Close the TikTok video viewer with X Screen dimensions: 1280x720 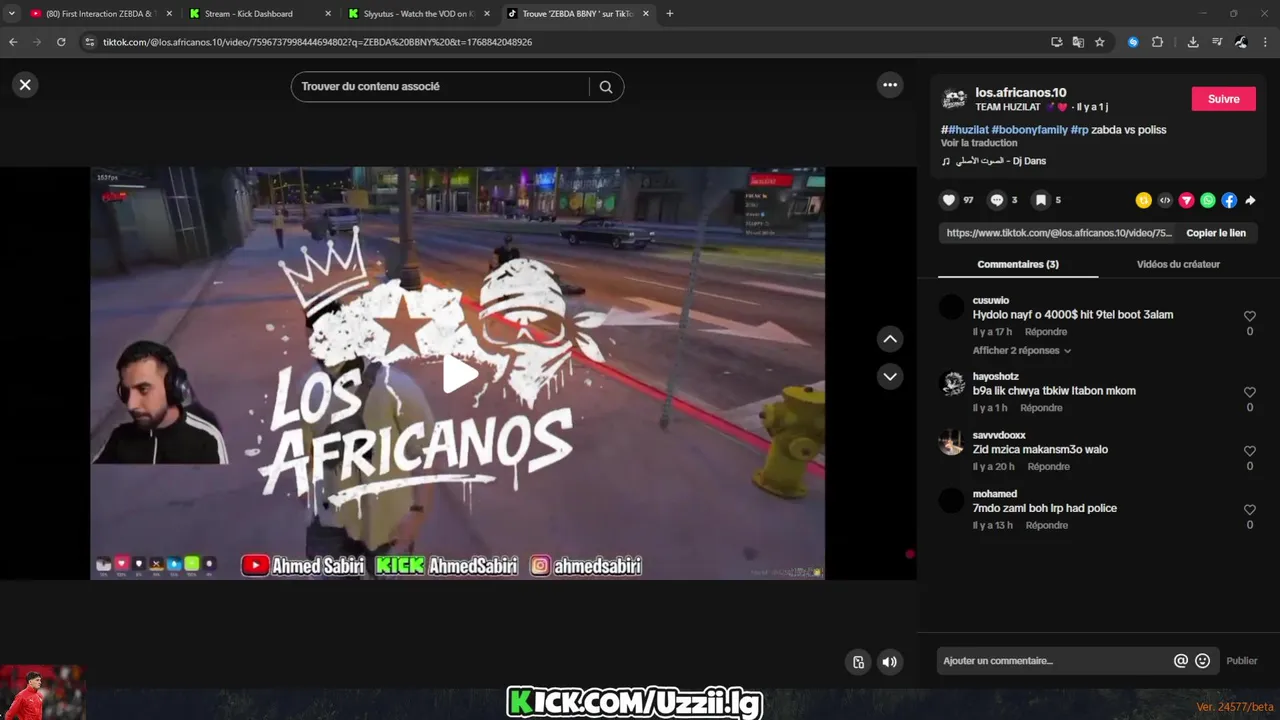(25, 85)
